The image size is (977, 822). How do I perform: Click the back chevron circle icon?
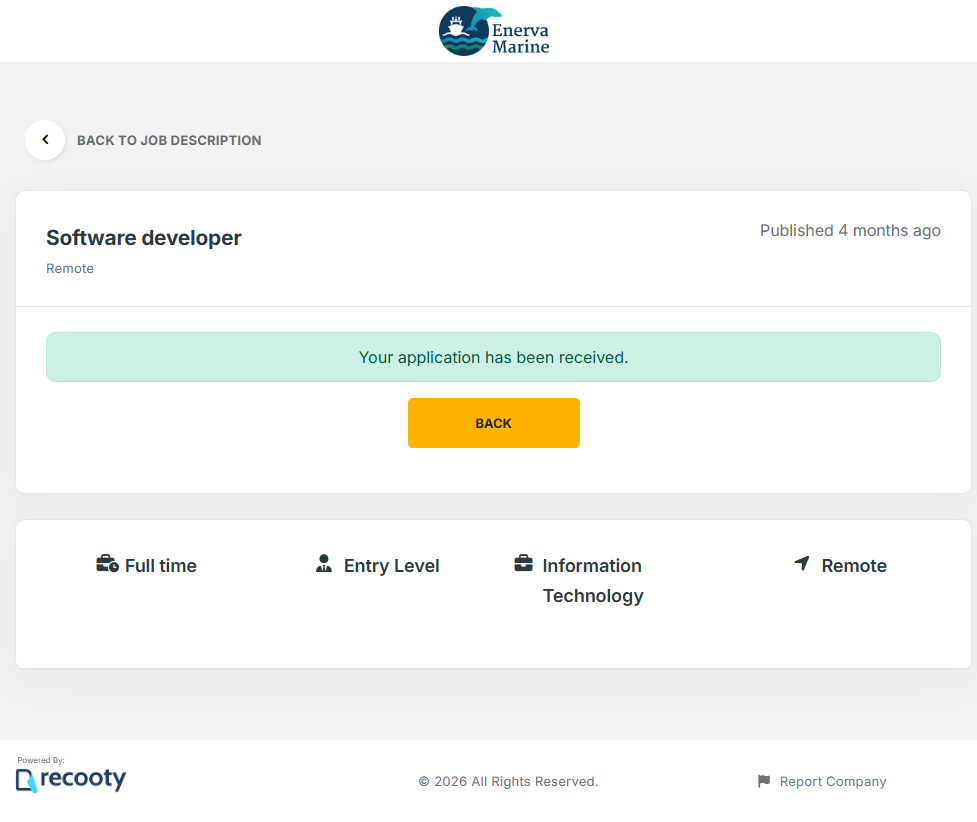pos(45,140)
